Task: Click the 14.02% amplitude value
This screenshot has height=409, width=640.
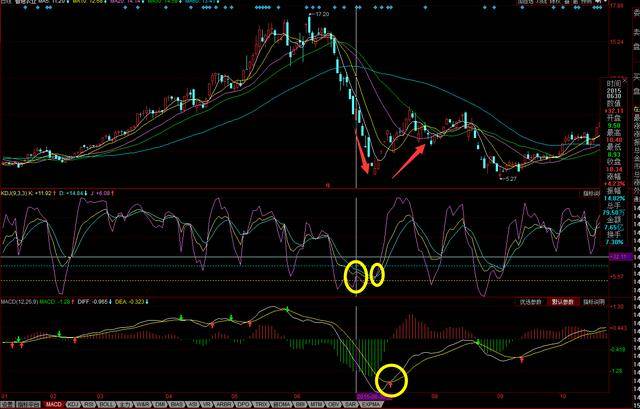Action: [615, 198]
